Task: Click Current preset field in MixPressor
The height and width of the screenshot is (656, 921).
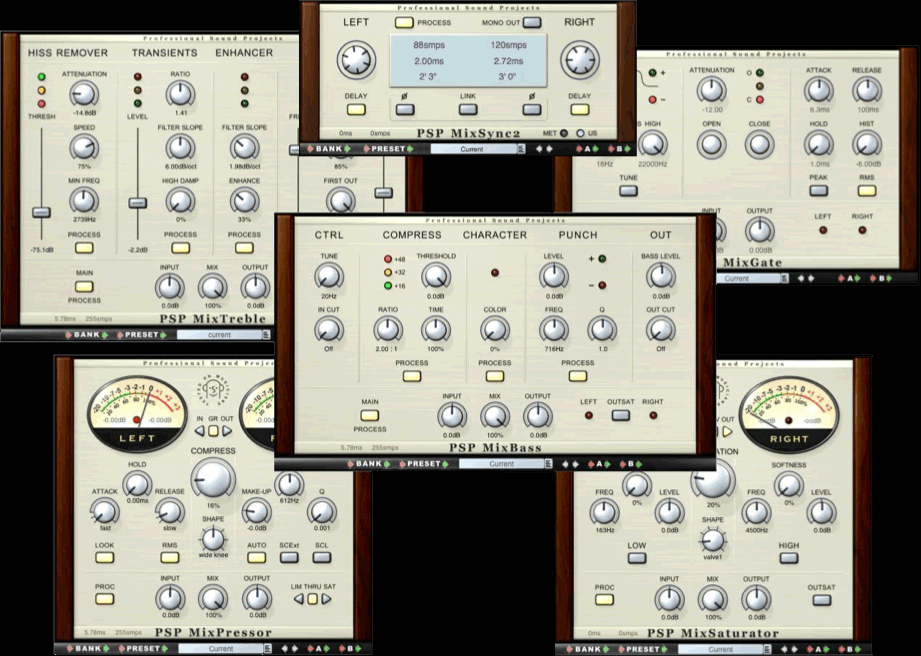Action: 221,649
